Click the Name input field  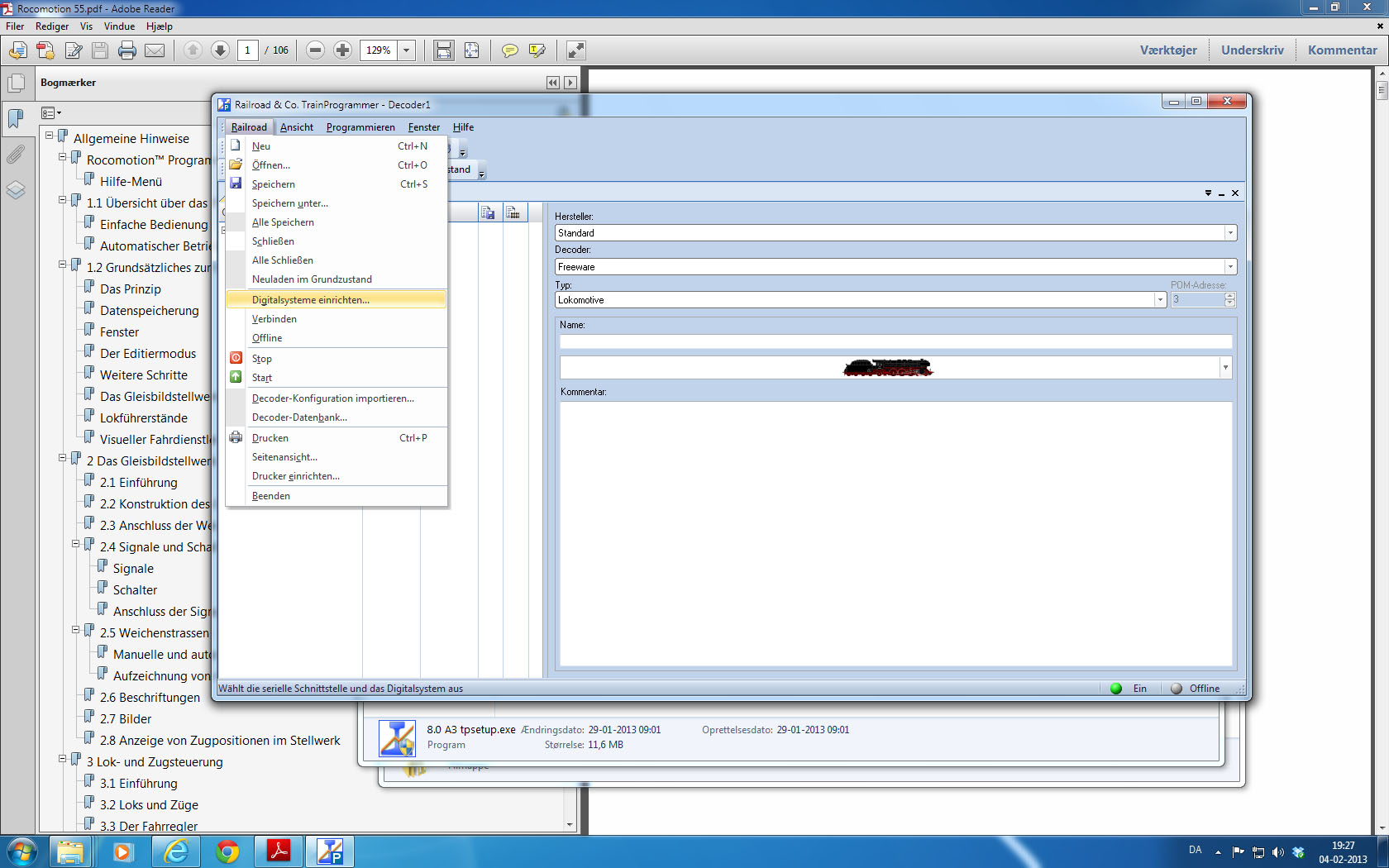[895, 341]
